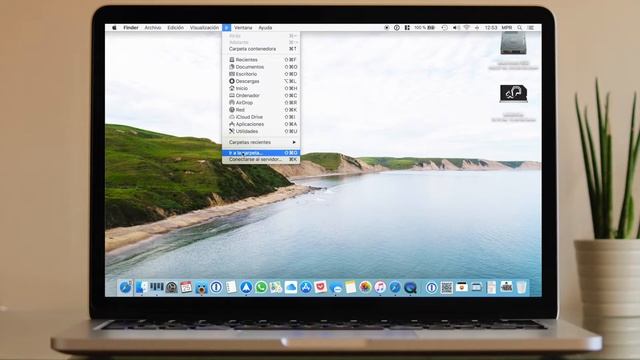640x360 pixels.
Task: Click the MPR user name in menu bar
Action: tap(507, 28)
